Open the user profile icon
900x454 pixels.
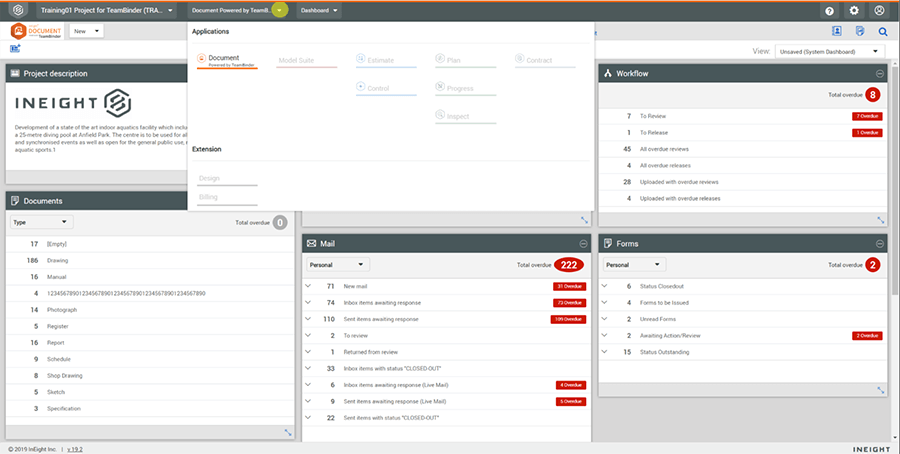[879, 10]
